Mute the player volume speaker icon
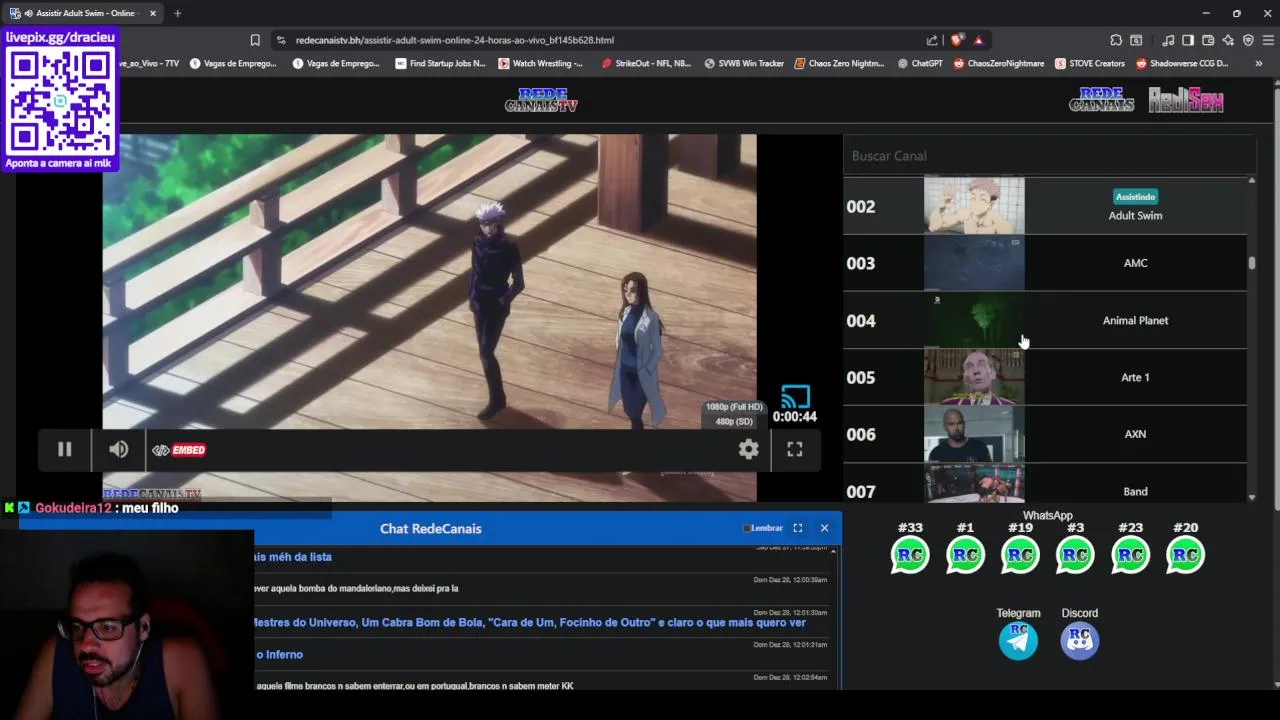 click(x=119, y=450)
